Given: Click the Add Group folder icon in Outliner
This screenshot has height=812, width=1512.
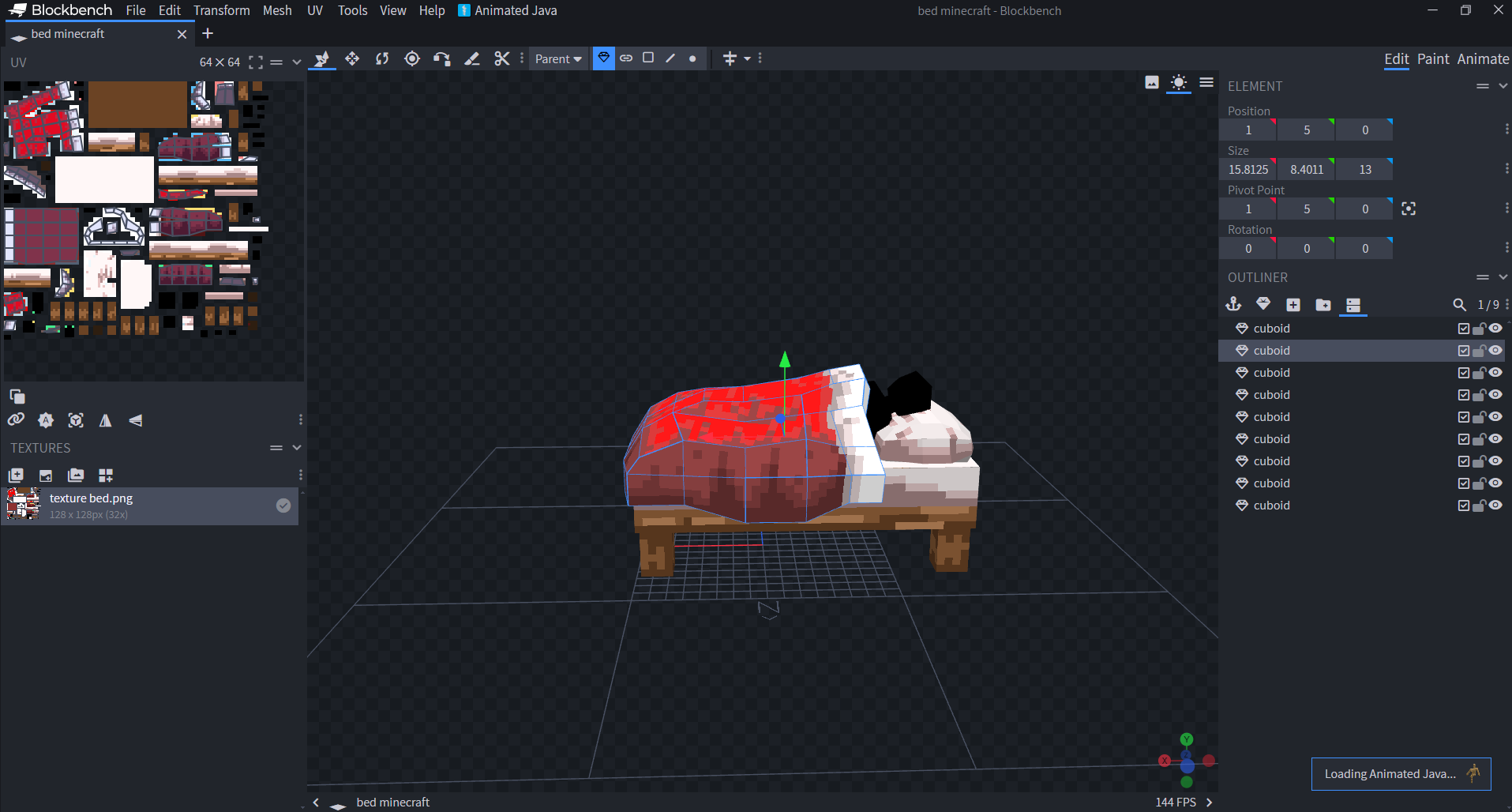Looking at the screenshot, I should click(x=1324, y=304).
